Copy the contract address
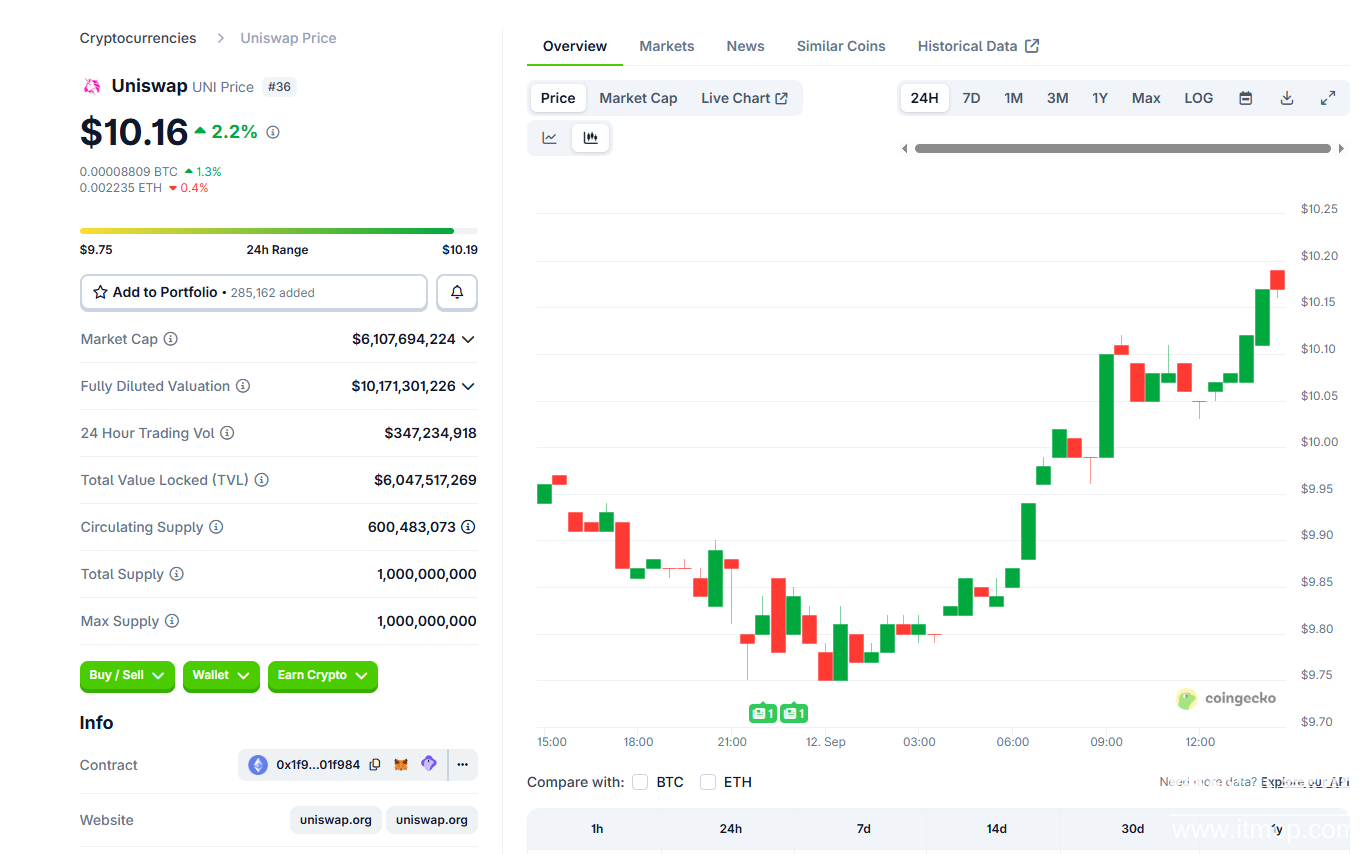Screen dimensions: 1371x854 (375, 765)
